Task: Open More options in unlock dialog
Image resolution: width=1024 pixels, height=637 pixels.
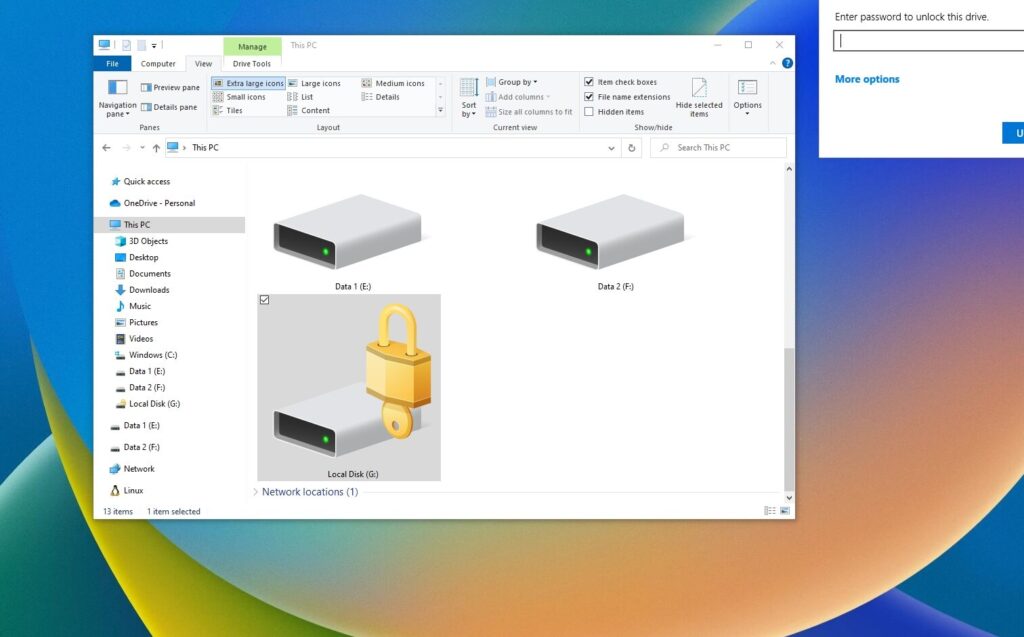Action: tap(867, 79)
